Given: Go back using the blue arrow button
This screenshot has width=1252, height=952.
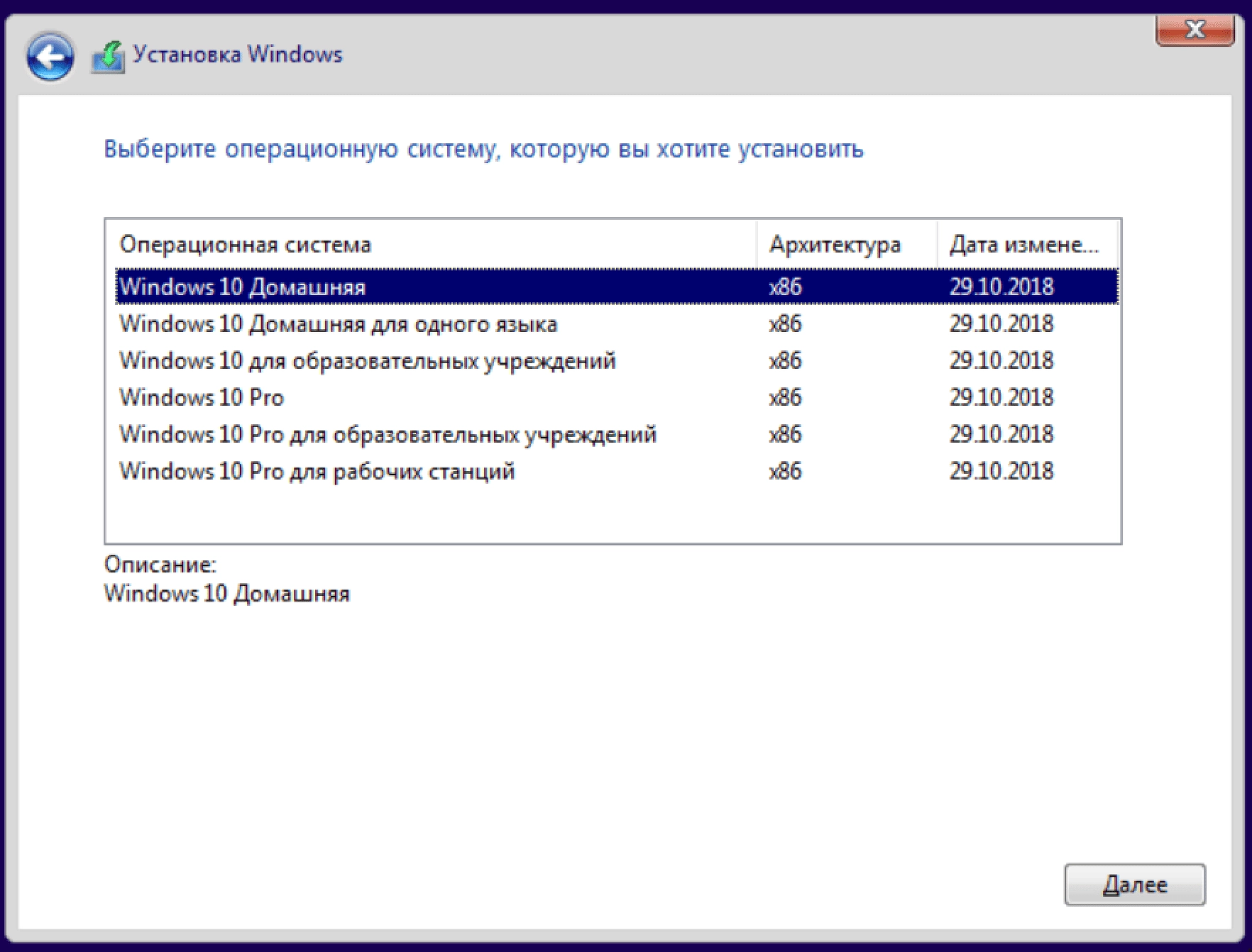Looking at the screenshot, I should [50, 56].
